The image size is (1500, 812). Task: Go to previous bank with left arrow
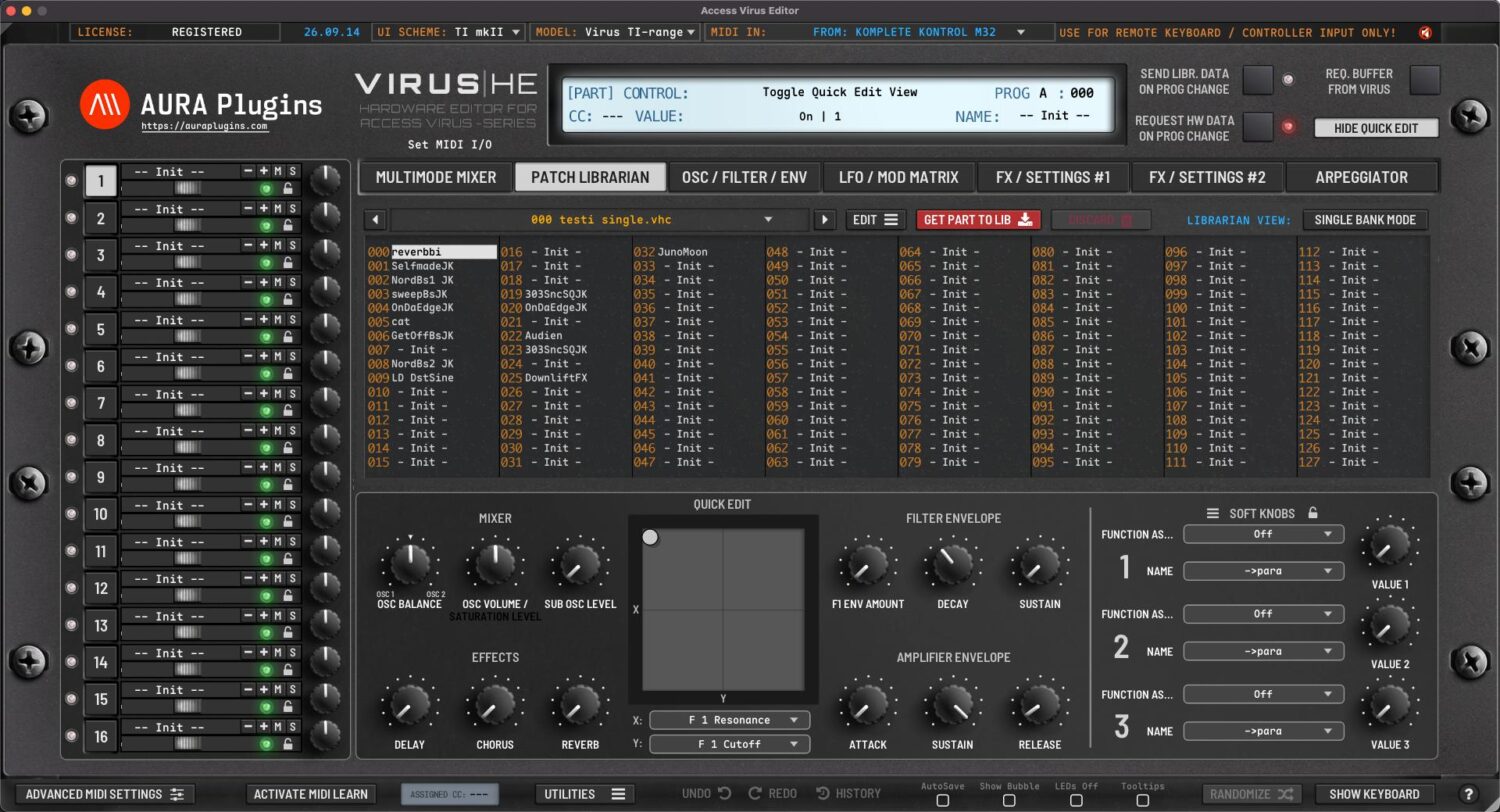375,220
